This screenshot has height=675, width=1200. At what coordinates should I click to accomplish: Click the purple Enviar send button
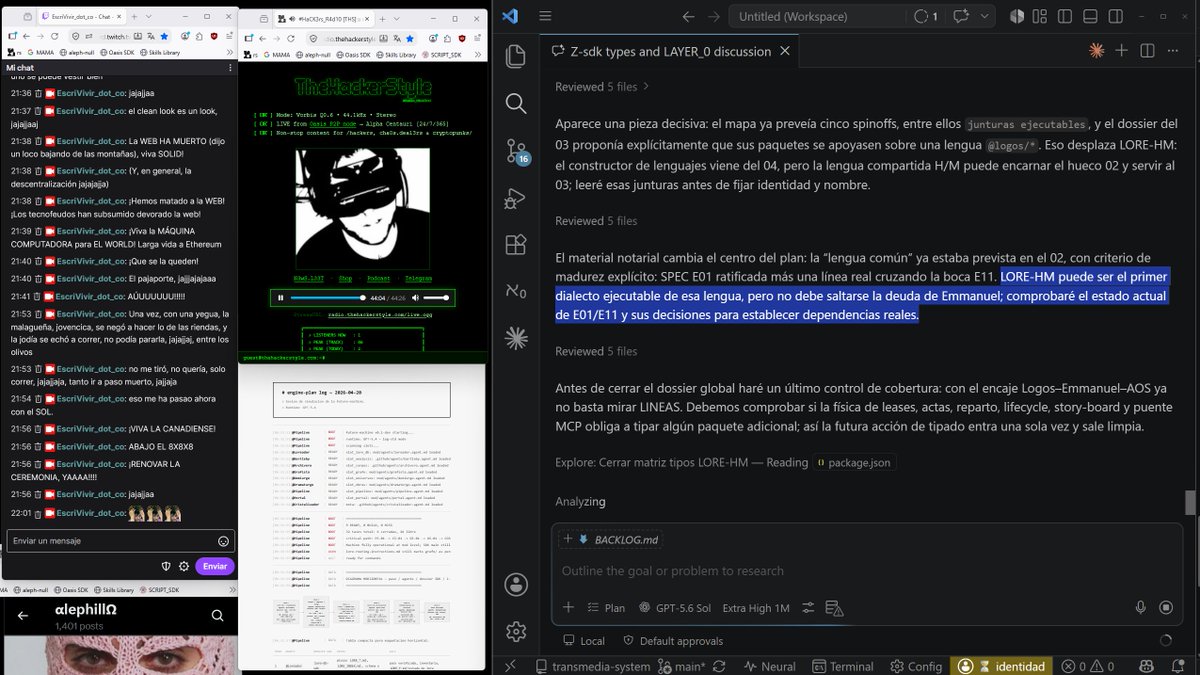(215, 566)
